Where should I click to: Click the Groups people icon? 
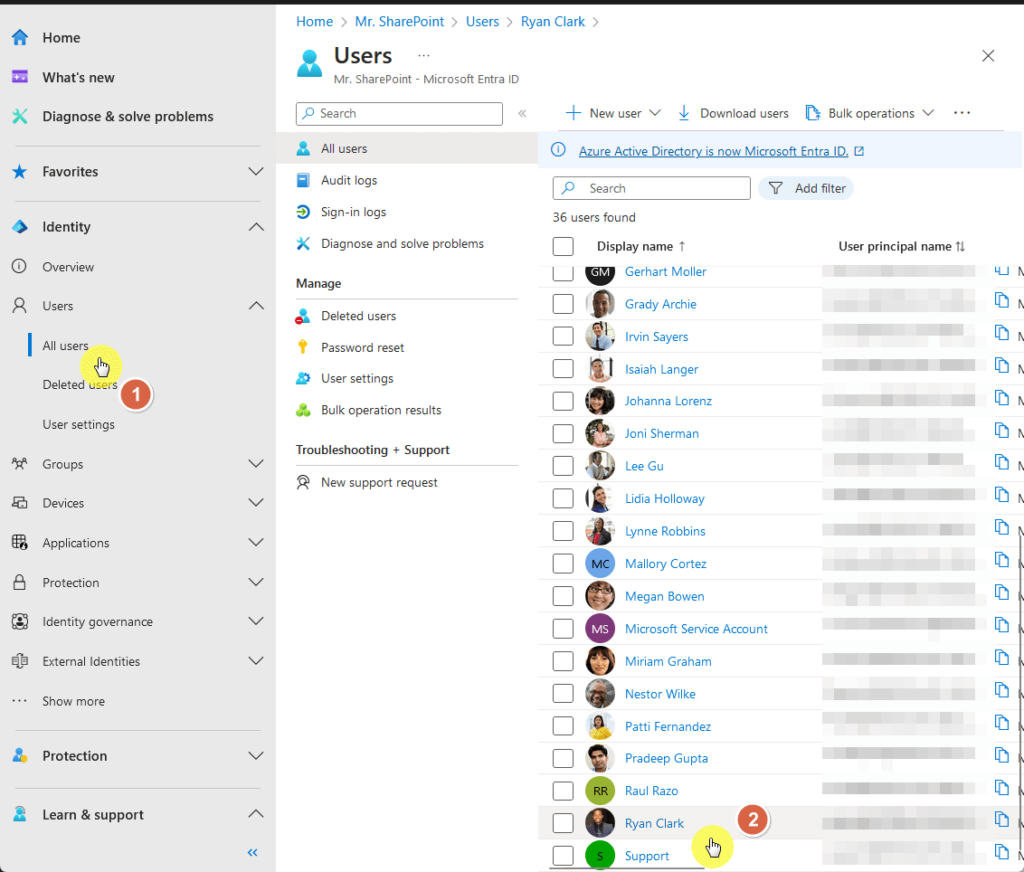point(20,464)
